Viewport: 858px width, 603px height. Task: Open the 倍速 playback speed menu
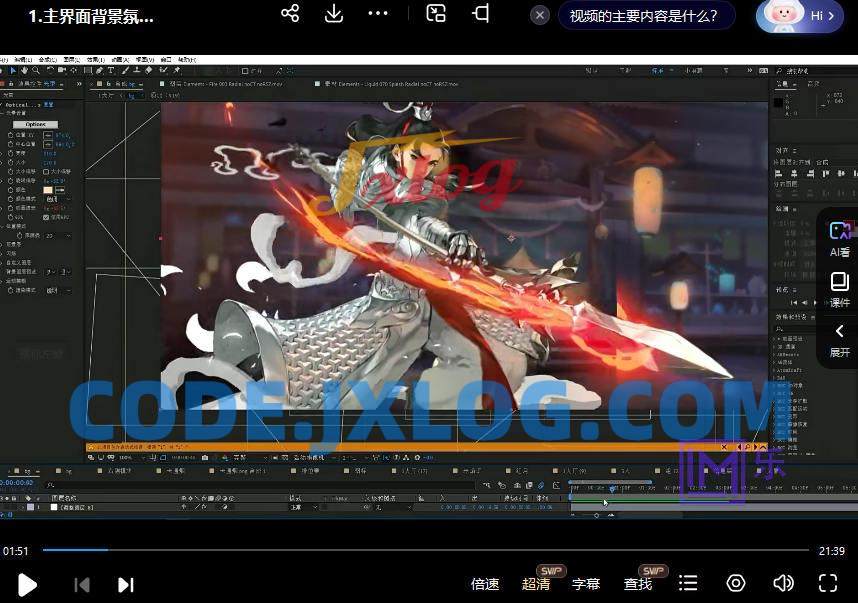coord(485,584)
